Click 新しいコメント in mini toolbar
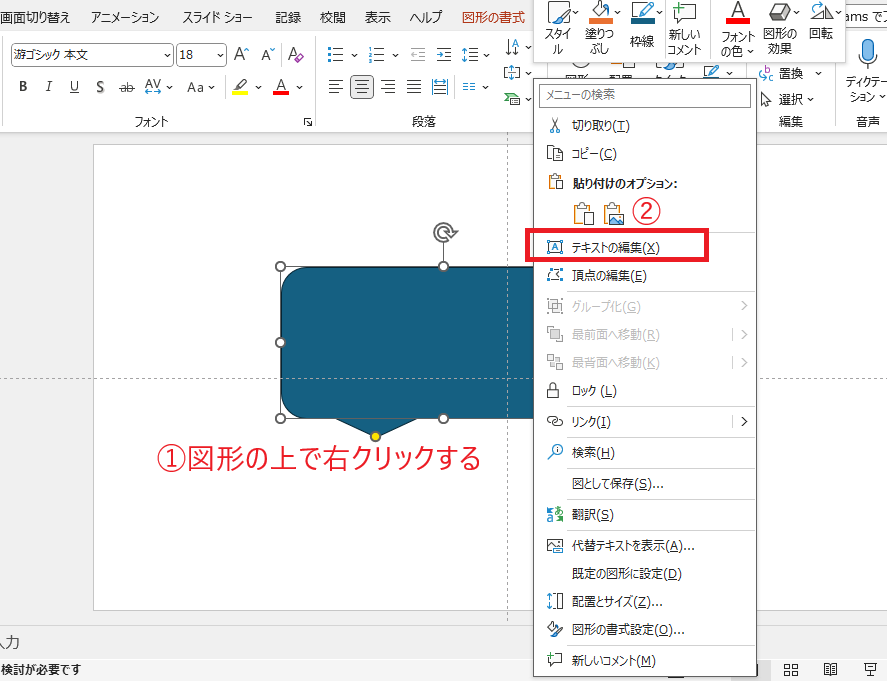Image resolution: width=887 pixels, height=681 pixels. point(684,28)
